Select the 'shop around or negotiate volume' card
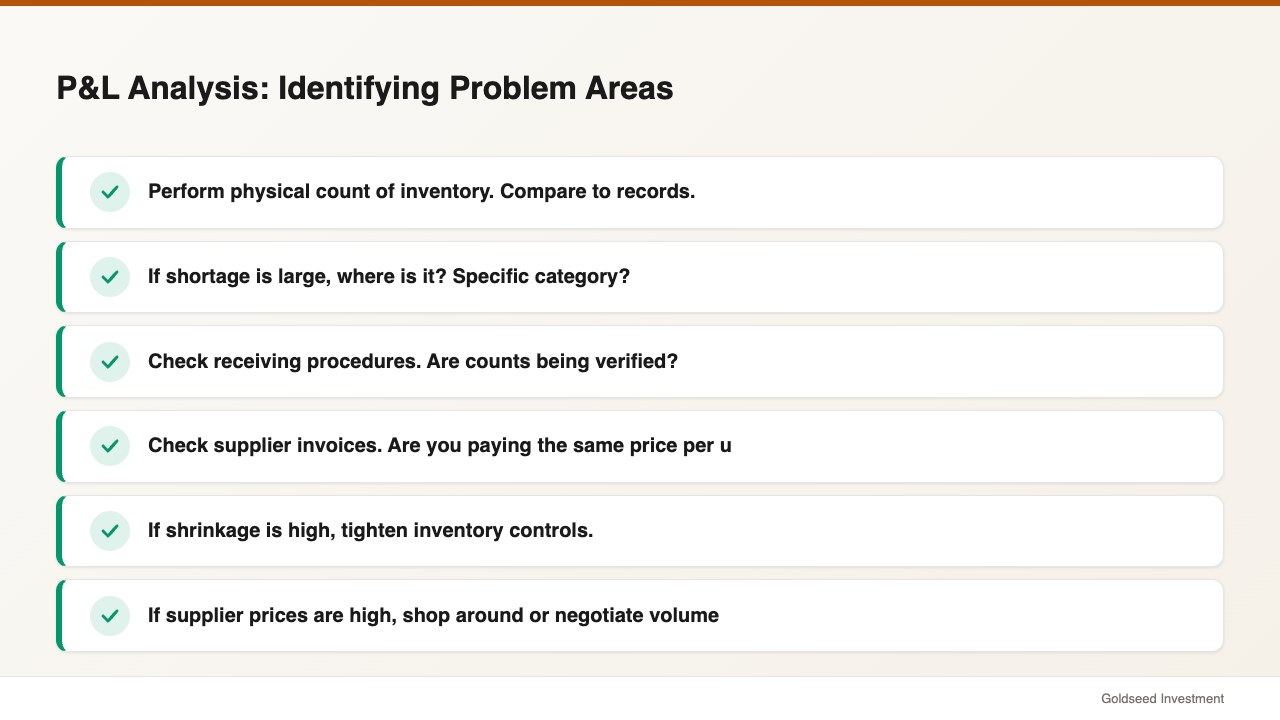1280x720 pixels. [640, 616]
